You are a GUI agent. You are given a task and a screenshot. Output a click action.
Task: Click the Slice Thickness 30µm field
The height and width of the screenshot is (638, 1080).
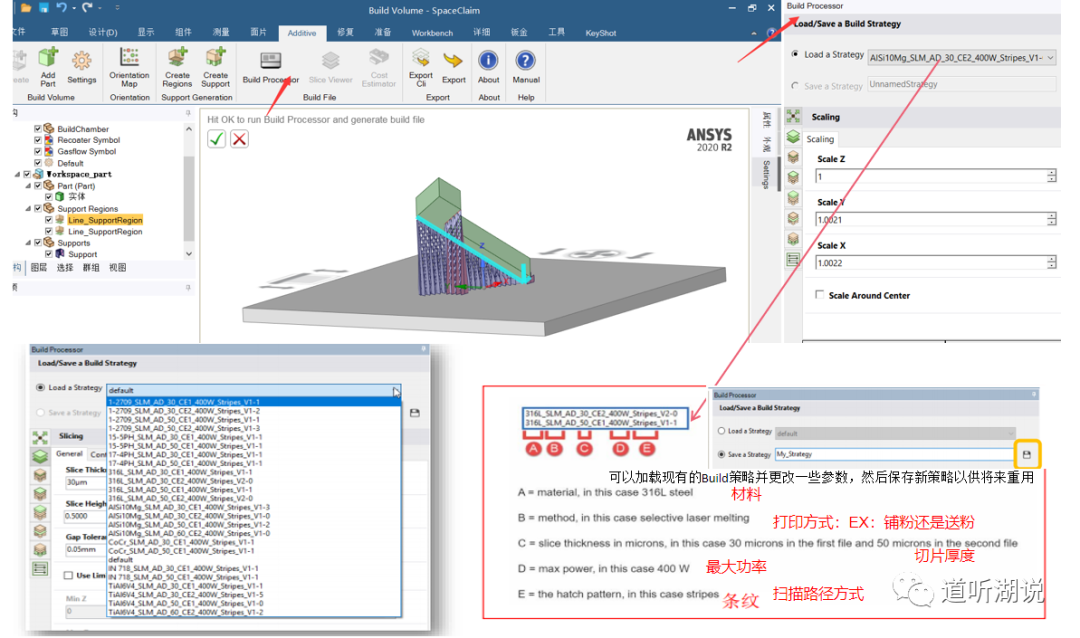pyautogui.click(x=85, y=482)
